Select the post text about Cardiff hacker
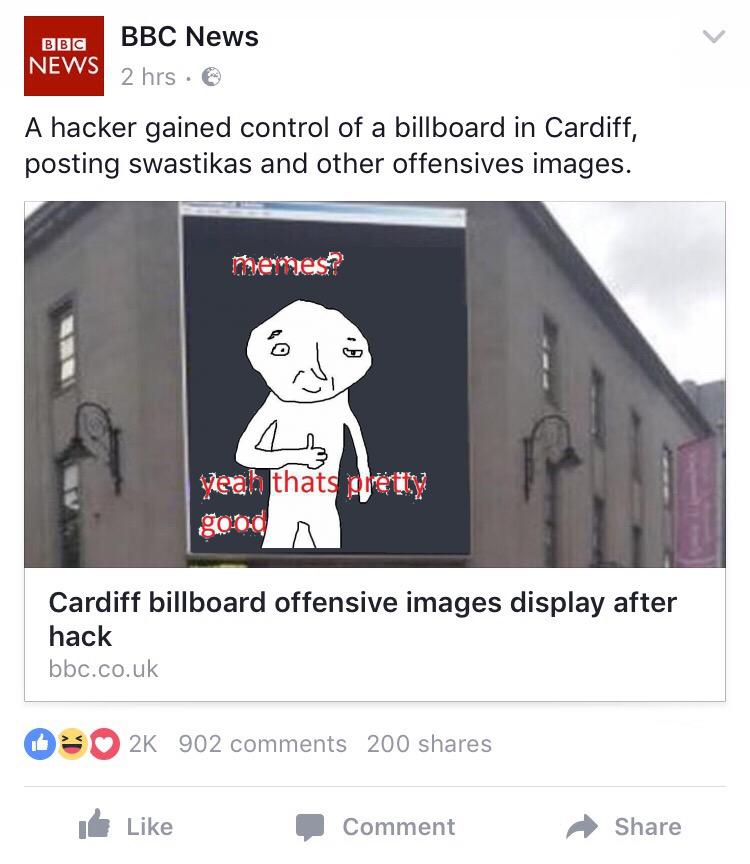Image resolution: width=750 pixels, height=864 pixels. pos(331,145)
